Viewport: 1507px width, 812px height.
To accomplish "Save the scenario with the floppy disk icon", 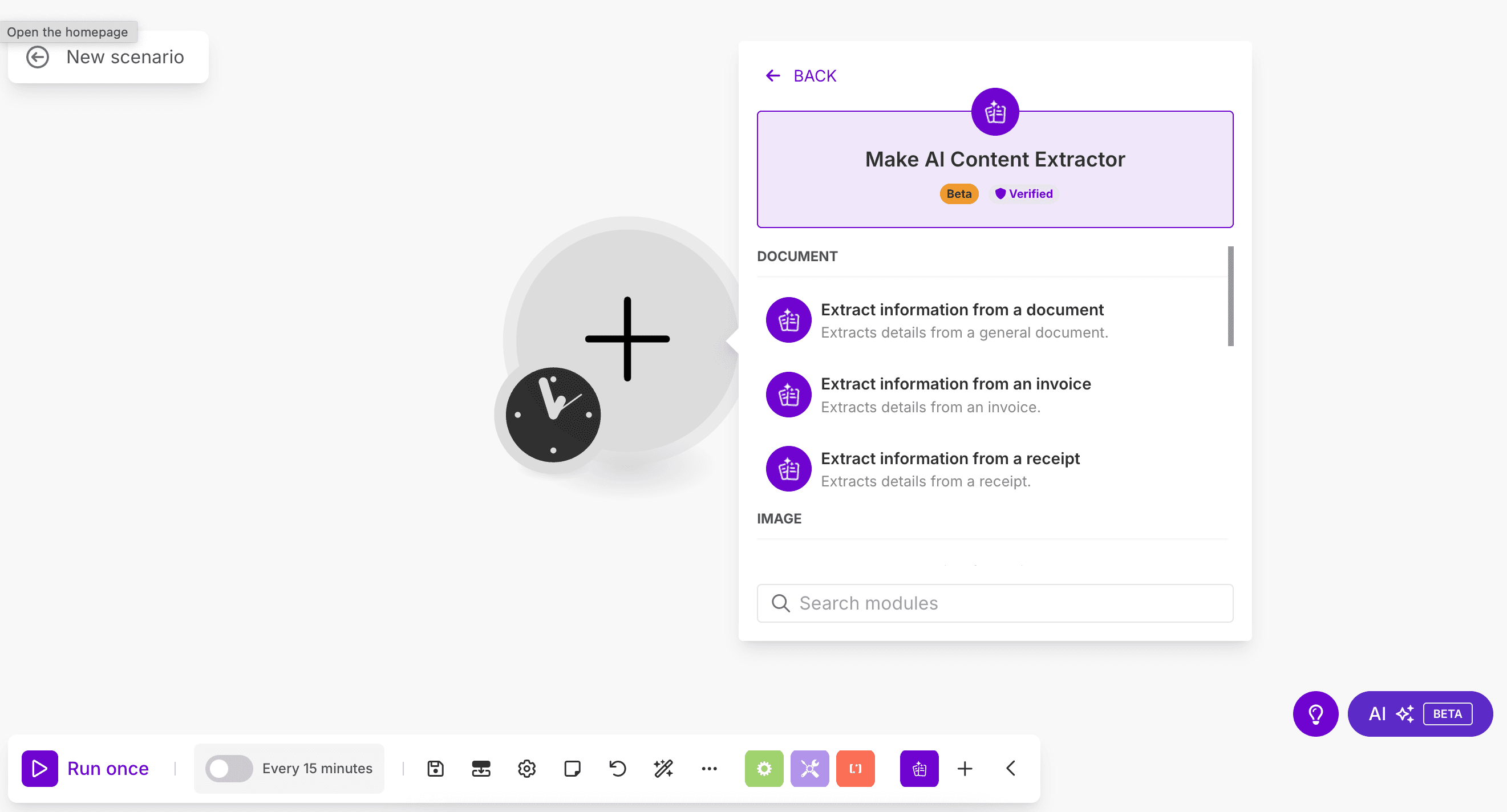I will 436,769.
